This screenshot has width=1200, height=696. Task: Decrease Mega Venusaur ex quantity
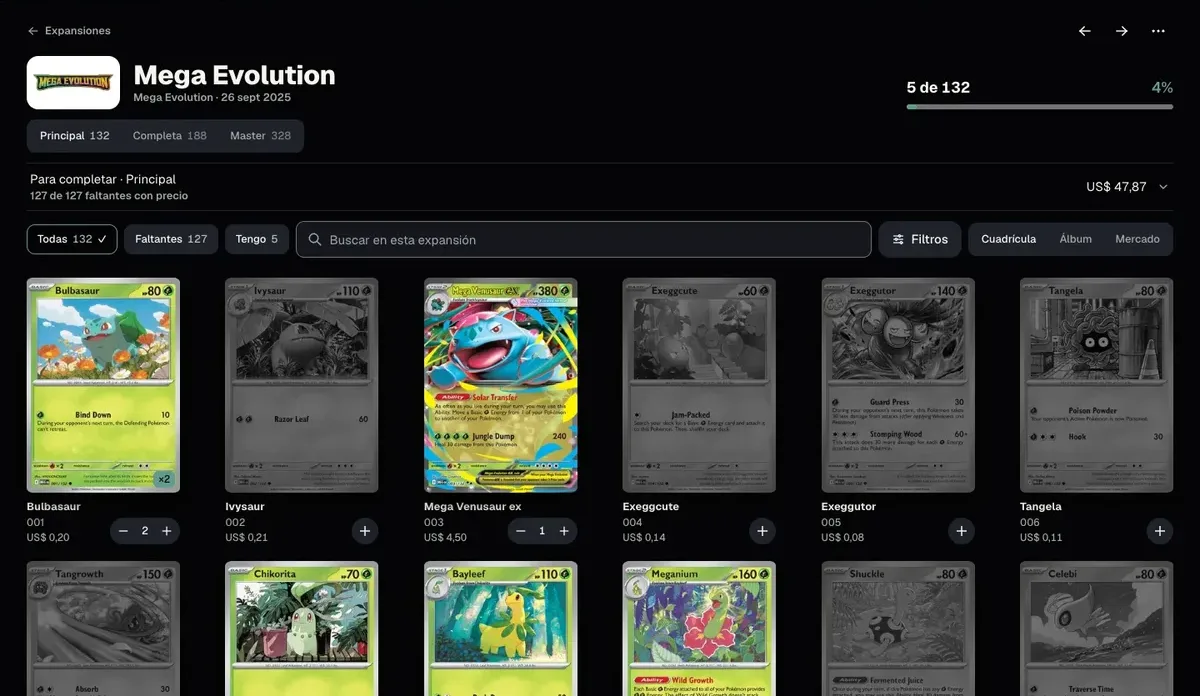(x=520, y=531)
